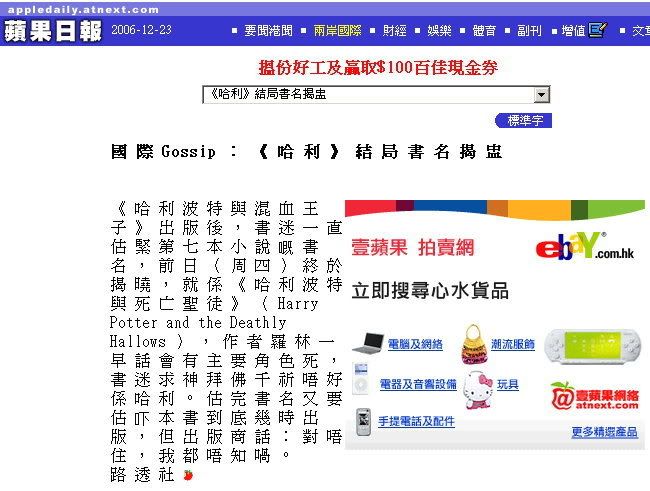Screen dimensions: 650x491
Task: Click the laptop icon in the ad
Action: coord(369,343)
